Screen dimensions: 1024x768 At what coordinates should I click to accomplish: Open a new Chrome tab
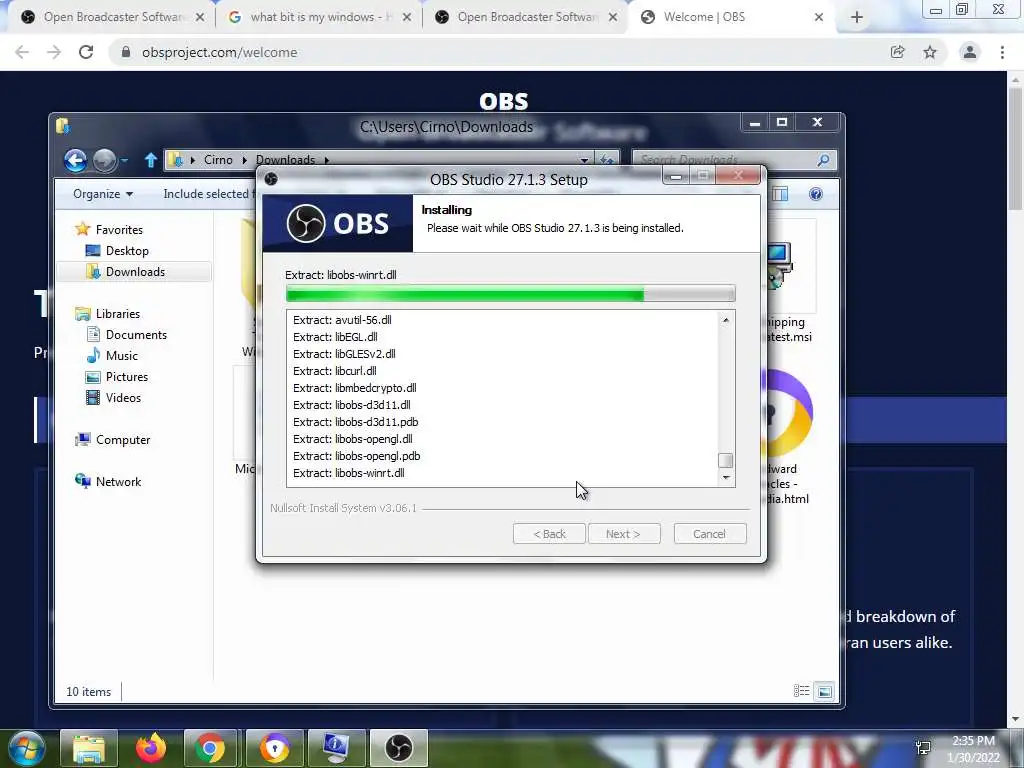pos(857,18)
